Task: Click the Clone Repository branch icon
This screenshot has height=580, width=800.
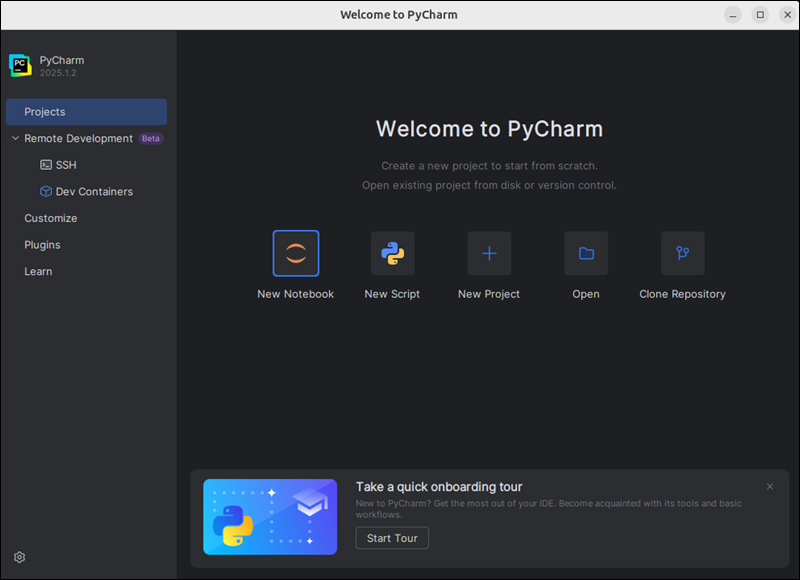Action: coord(683,254)
